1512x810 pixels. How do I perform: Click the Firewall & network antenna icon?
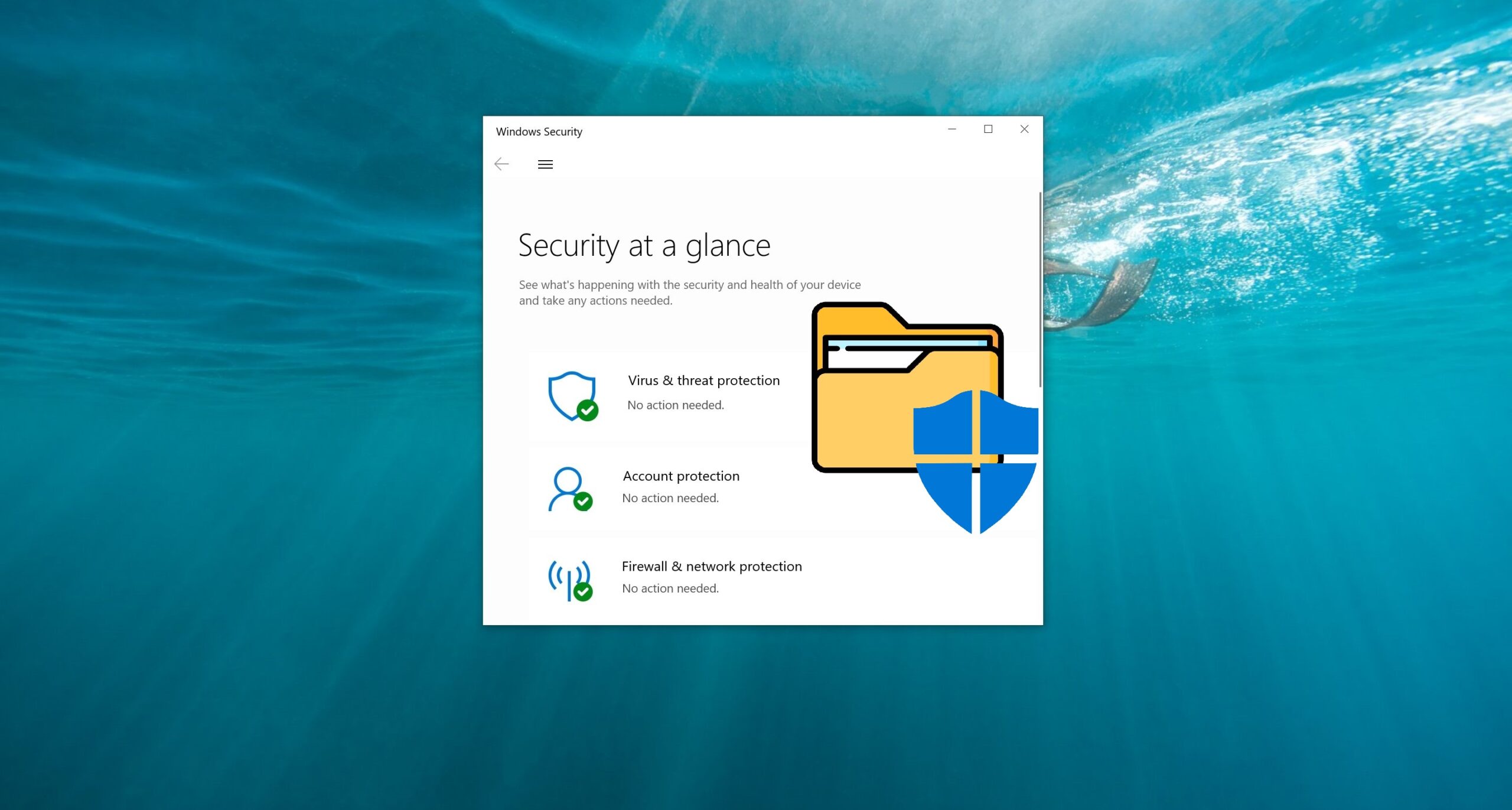click(x=570, y=580)
